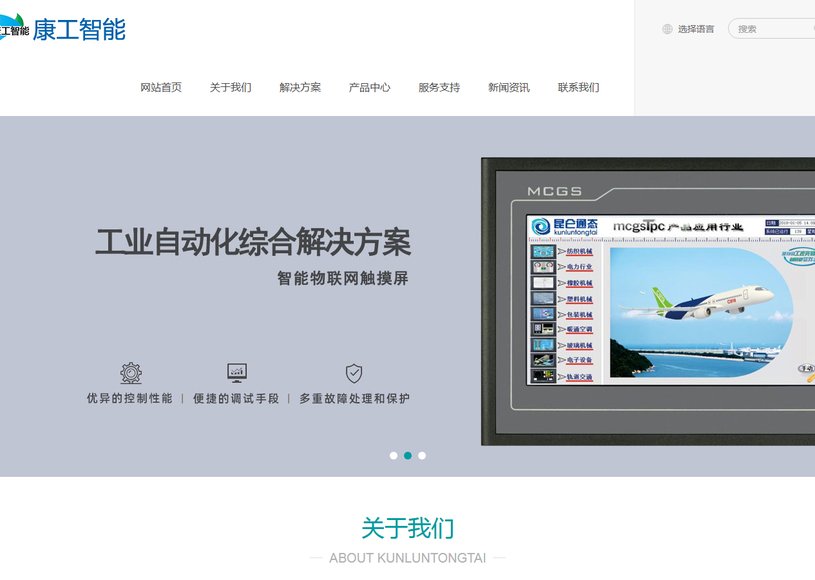Click the 康工智能 site logo
The height and width of the screenshot is (580, 815).
point(62,29)
